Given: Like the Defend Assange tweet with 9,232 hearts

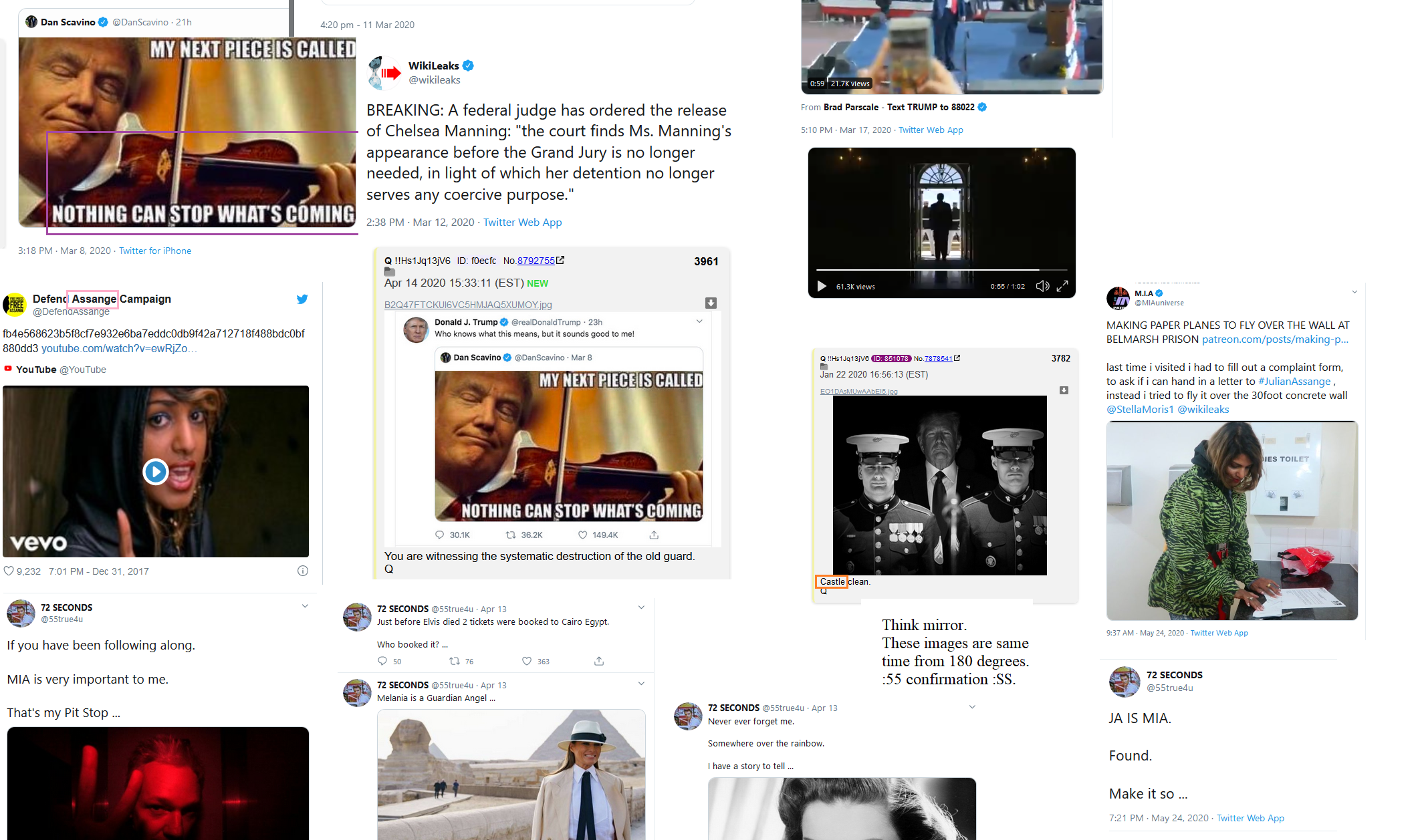Looking at the screenshot, I should (9, 571).
